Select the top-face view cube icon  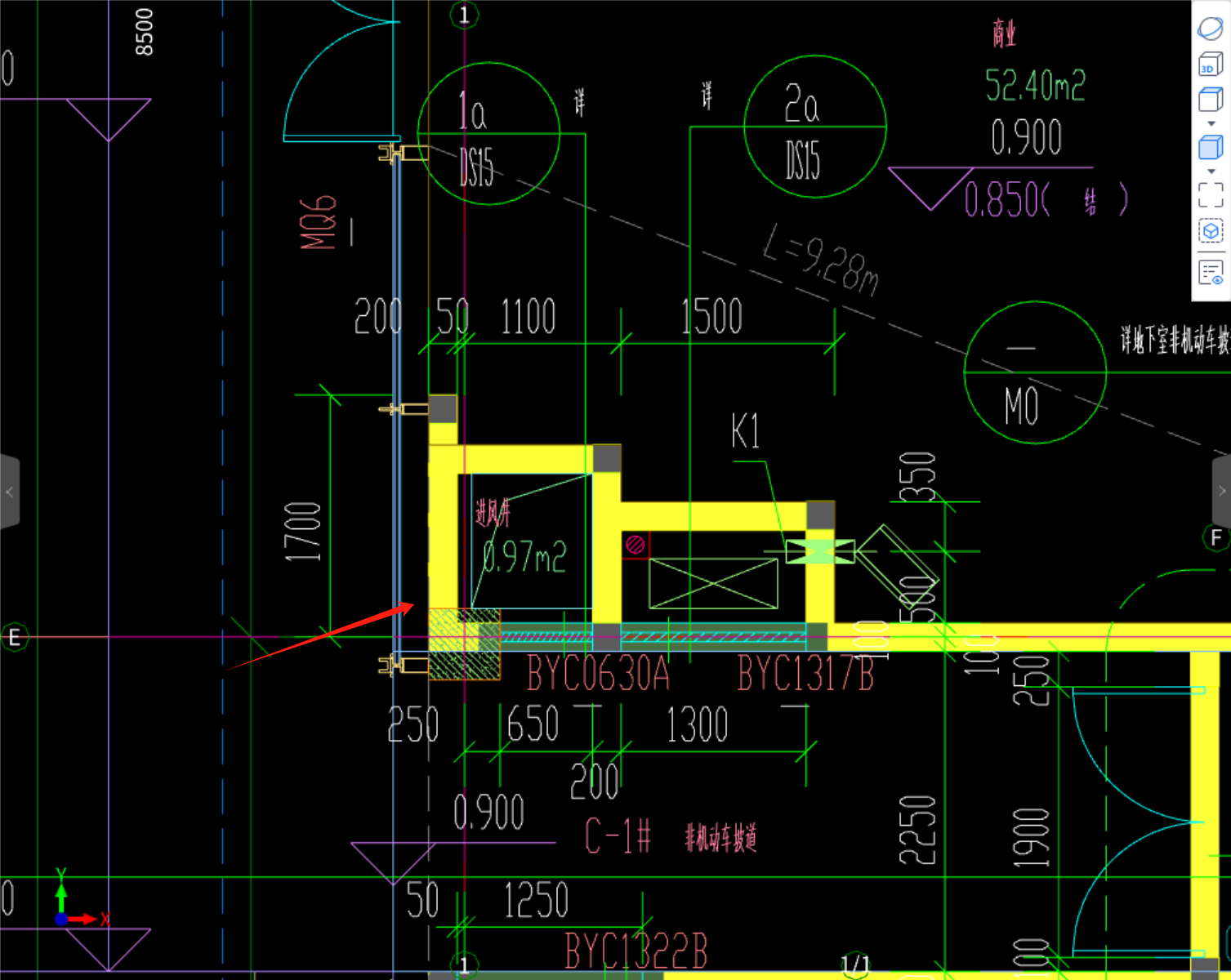[x=1211, y=100]
